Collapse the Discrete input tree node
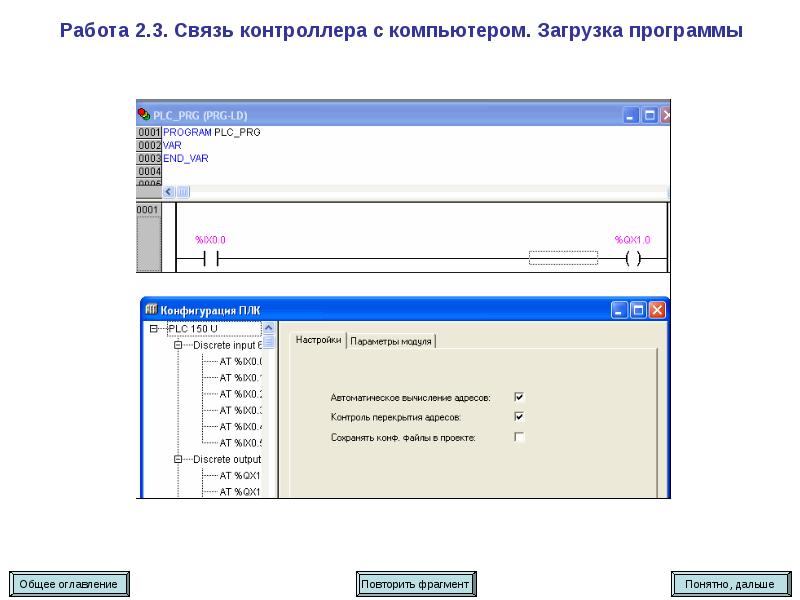This screenshot has height=600, width=800. (x=178, y=345)
